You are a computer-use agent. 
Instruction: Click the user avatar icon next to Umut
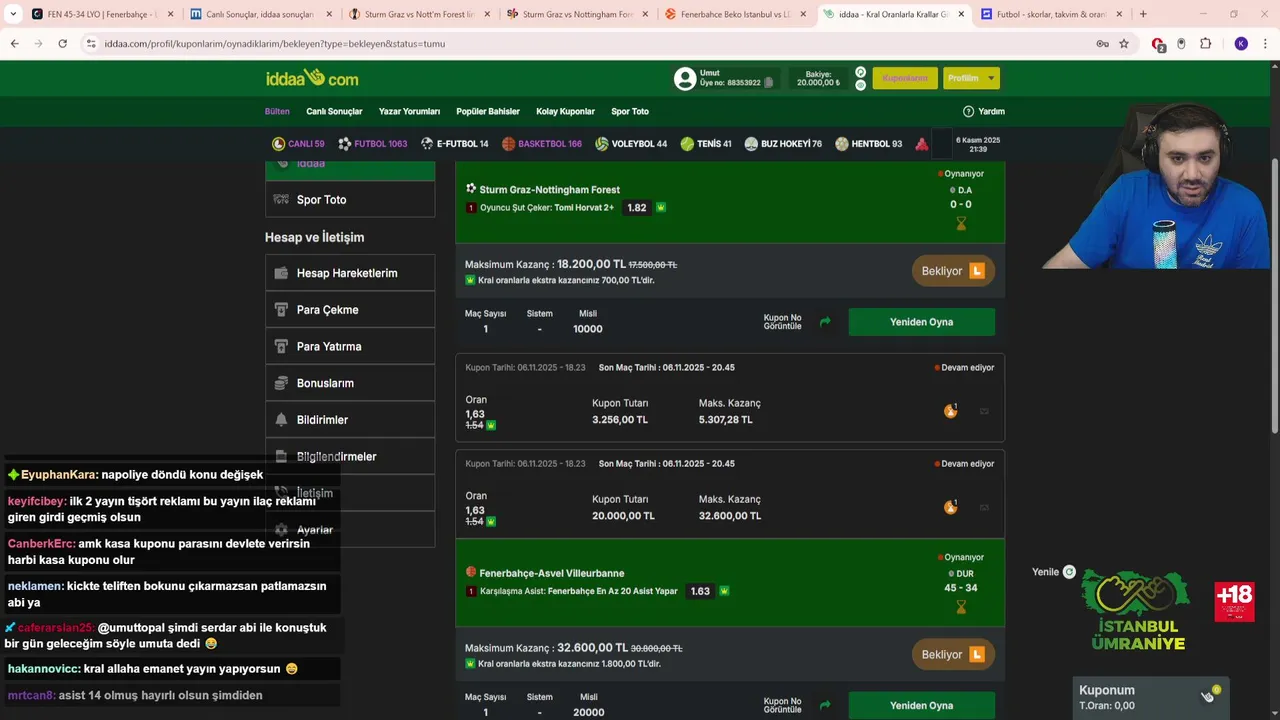click(685, 78)
